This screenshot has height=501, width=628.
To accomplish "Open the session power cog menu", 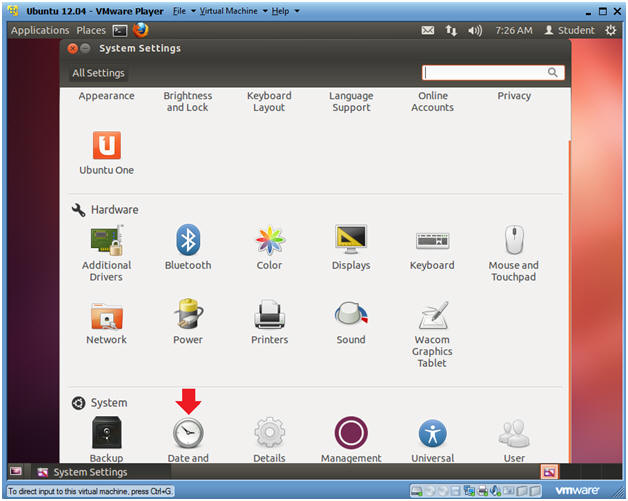I will click(x=610, y=30).
